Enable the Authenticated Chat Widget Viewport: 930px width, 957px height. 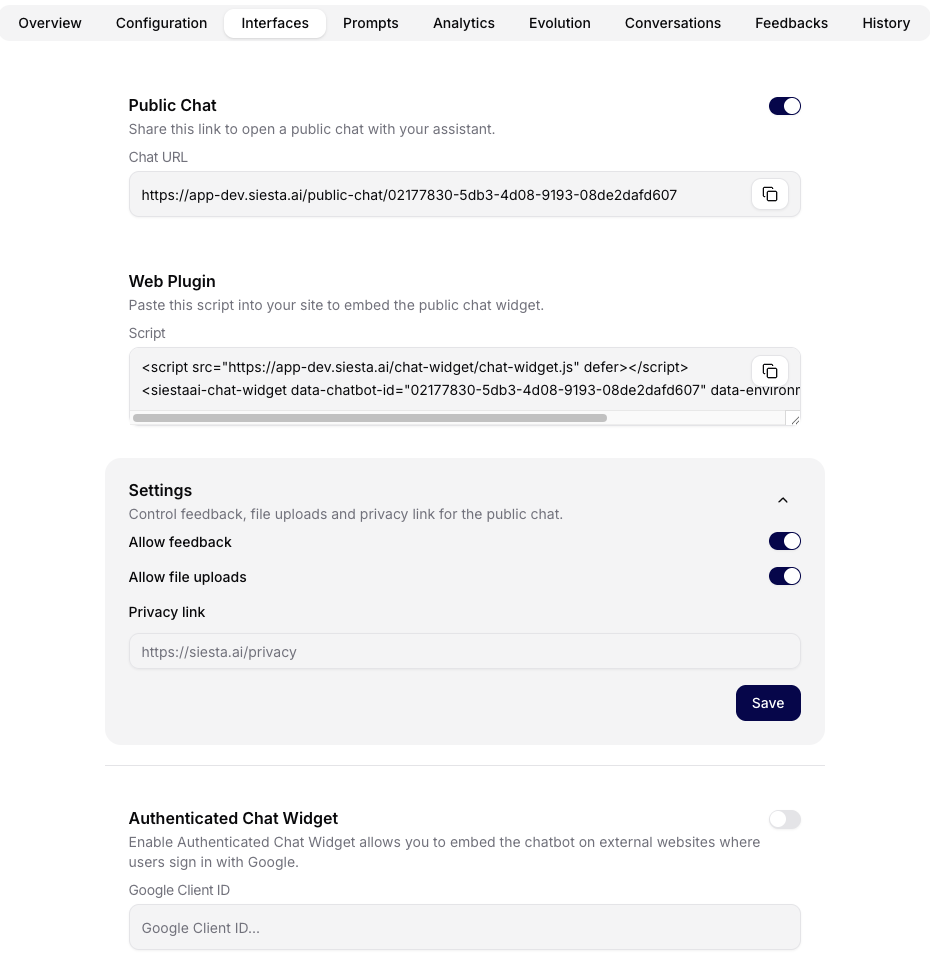(x=784, y=819)
